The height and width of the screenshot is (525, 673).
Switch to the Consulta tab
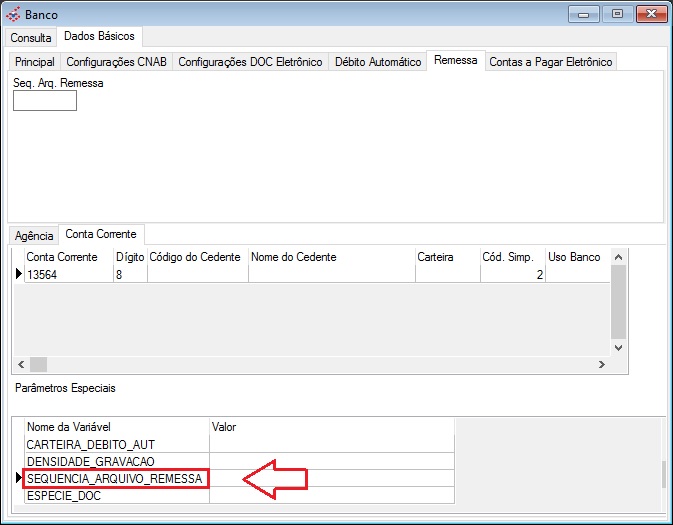(x=31, y=37)
